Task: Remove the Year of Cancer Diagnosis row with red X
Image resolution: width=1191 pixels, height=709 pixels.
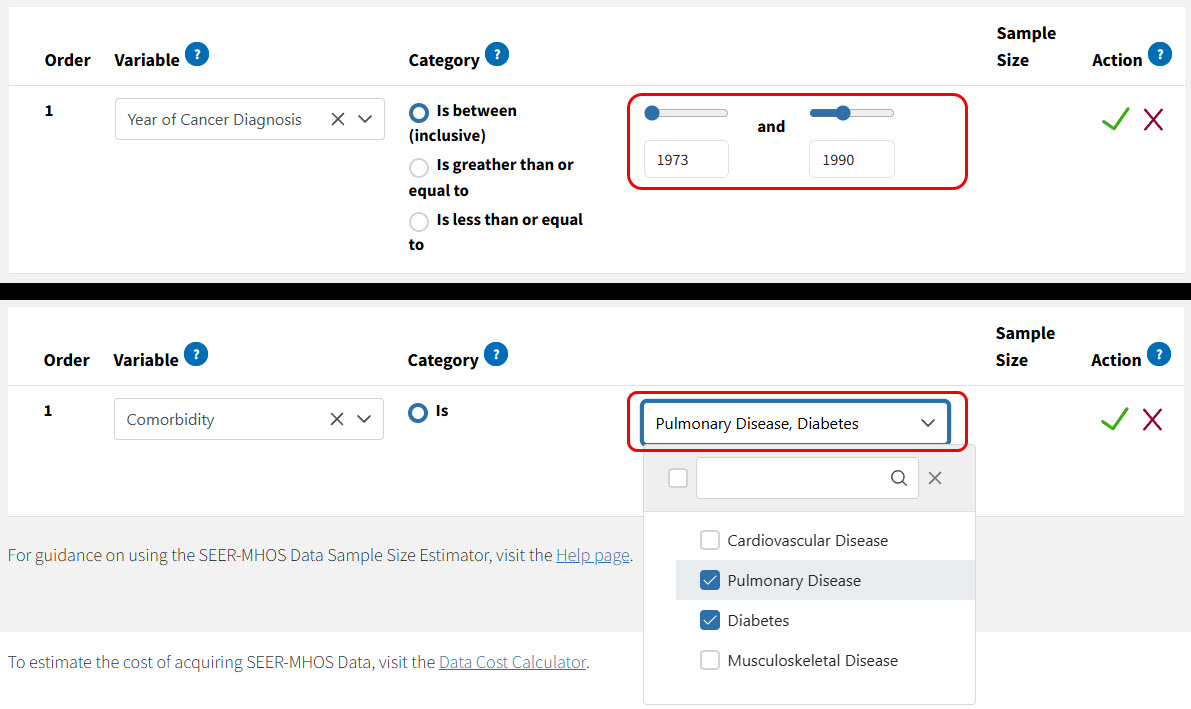Action: point(1153,120)
